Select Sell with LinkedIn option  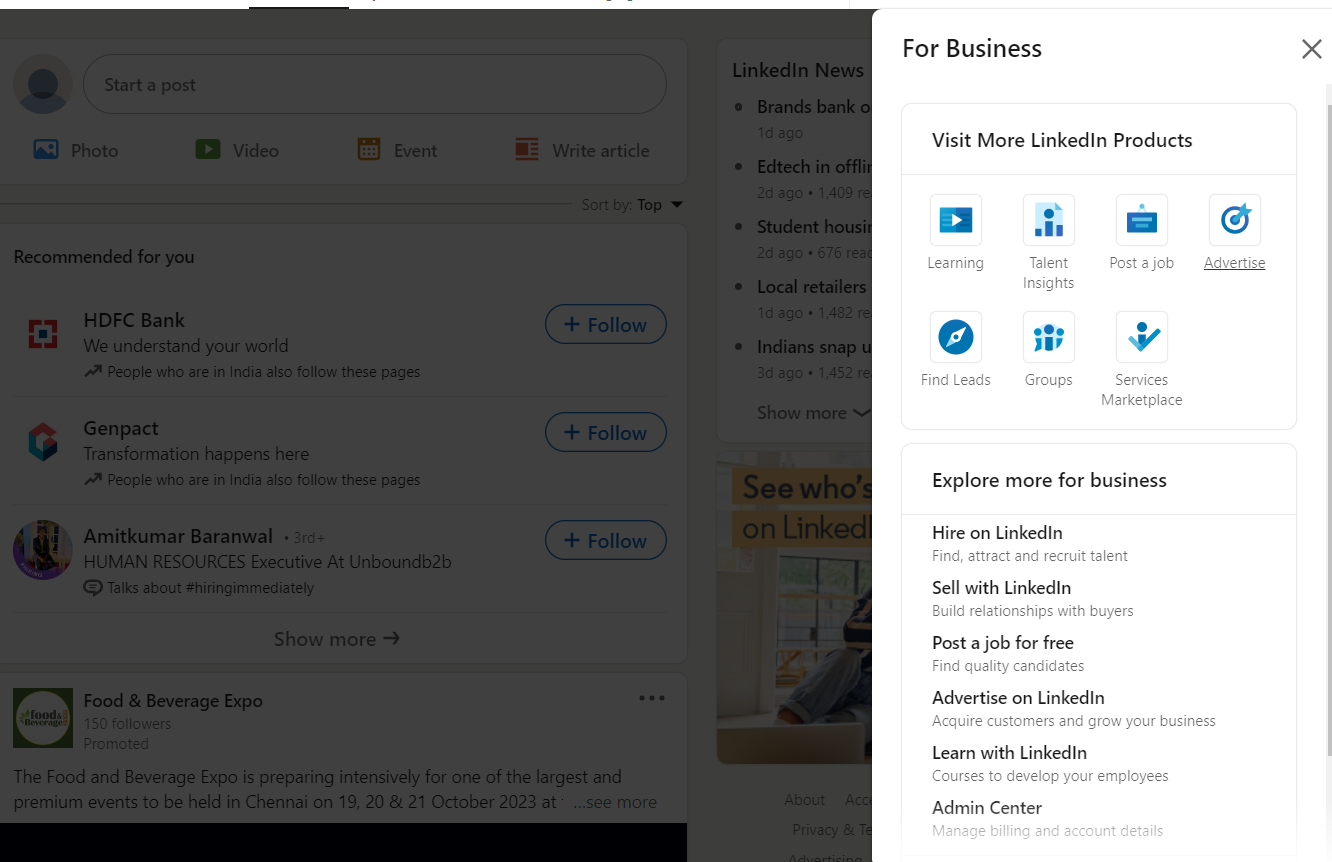1001,588
